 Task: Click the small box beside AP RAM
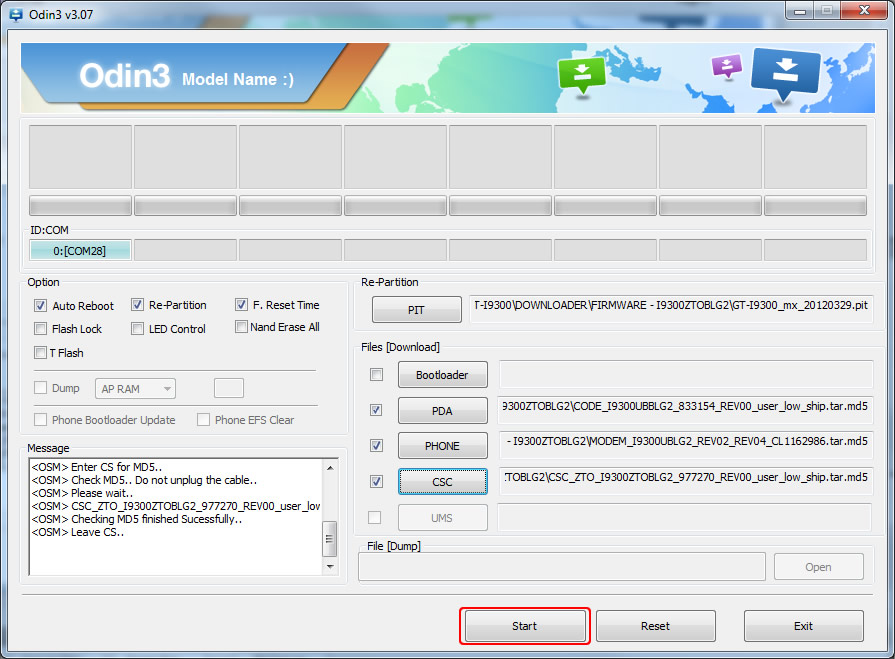[229, 388]
